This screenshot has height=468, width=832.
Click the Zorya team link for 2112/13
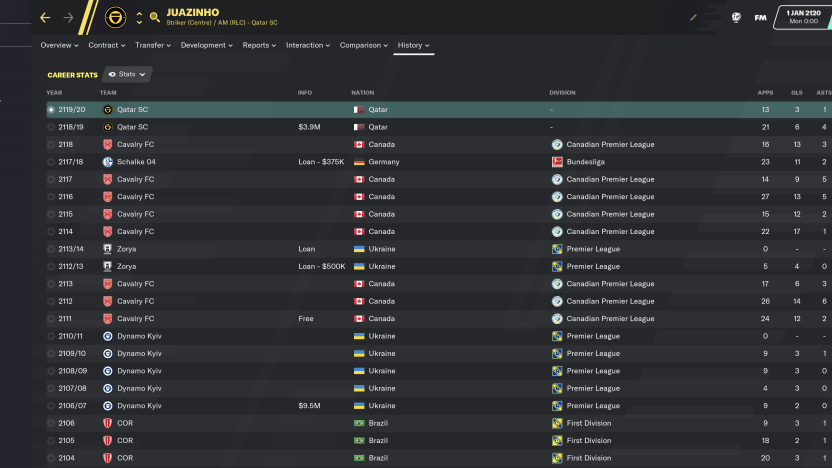[126, 267]
